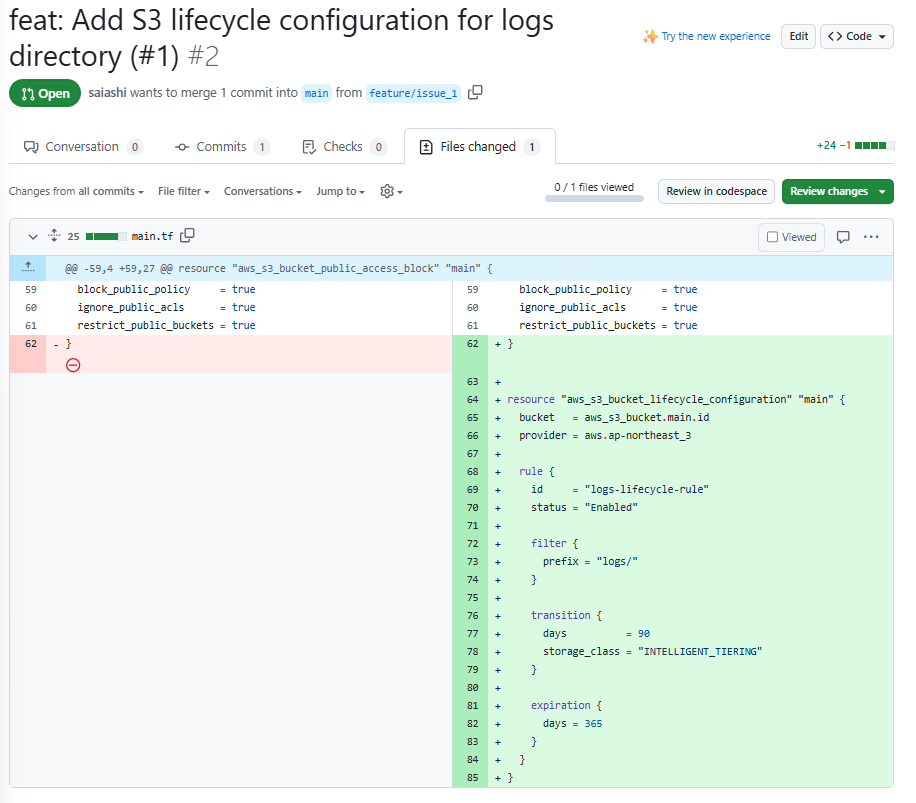Toggle the Viewed checkbox for main.tf
The width and height of the screenshot is (916, 803).
(x=772, y=237)
